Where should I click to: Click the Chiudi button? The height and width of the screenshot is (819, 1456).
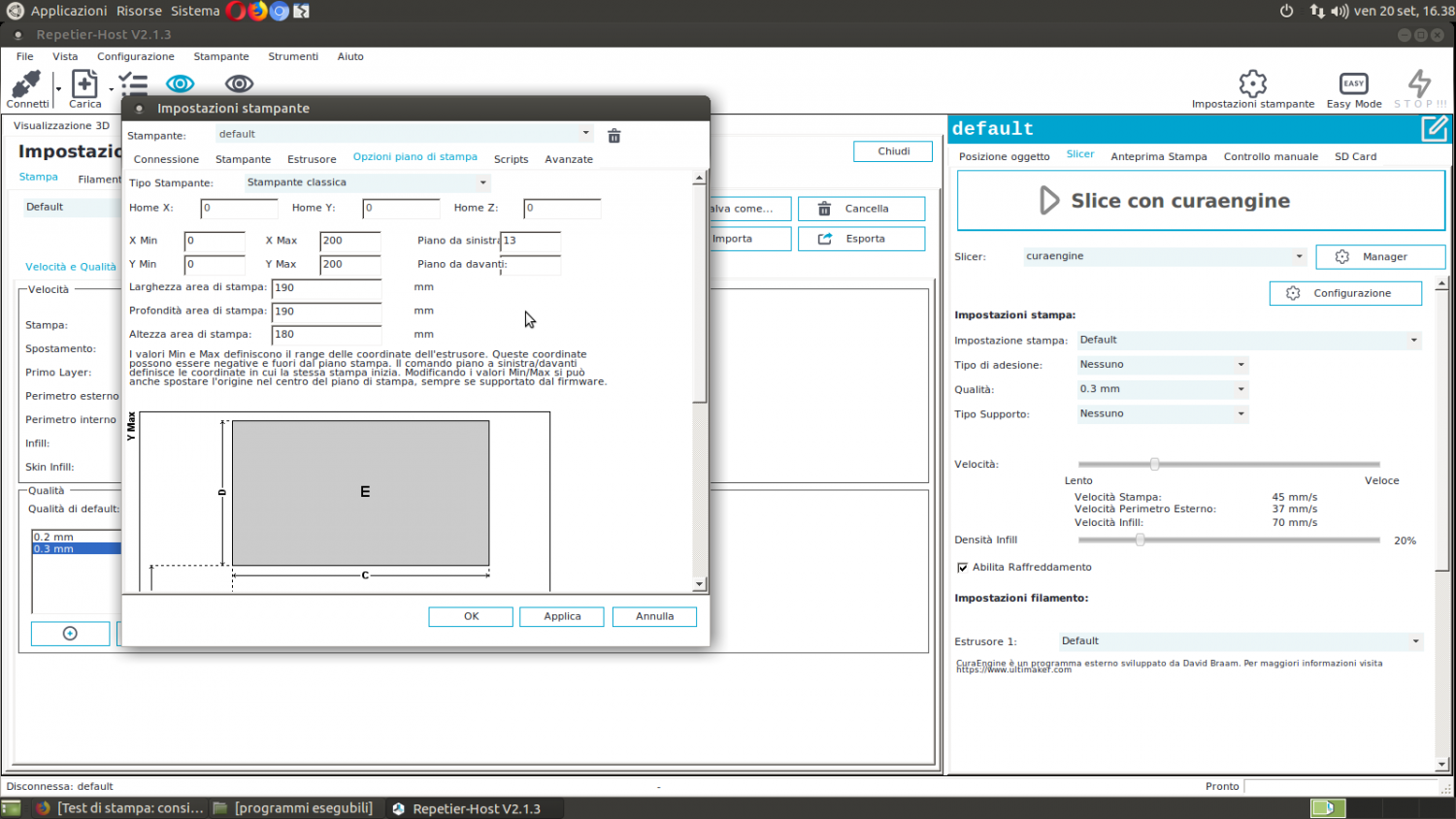(893, 151)
